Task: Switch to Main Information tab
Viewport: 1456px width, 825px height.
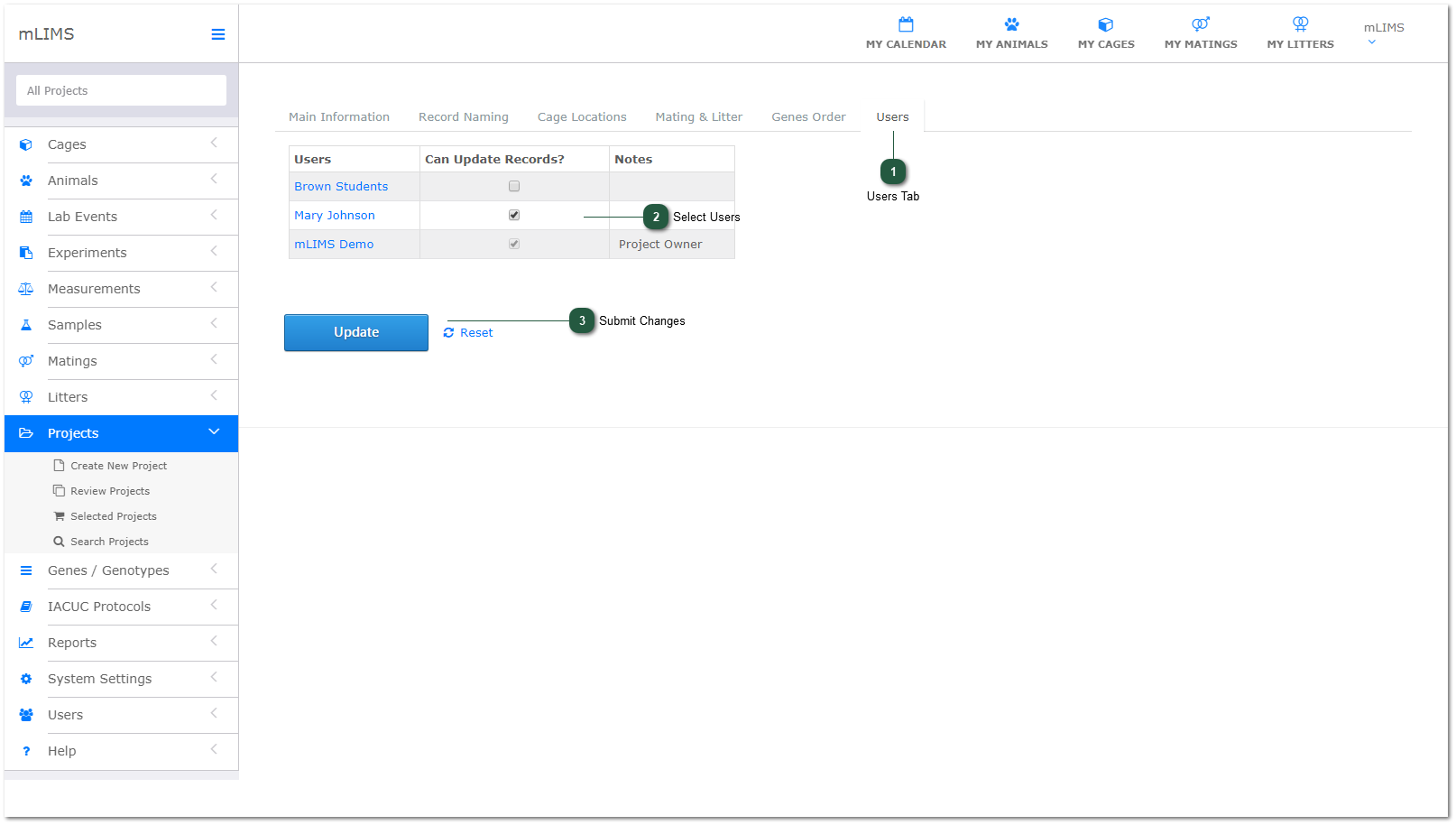Action: coord(339,117)
